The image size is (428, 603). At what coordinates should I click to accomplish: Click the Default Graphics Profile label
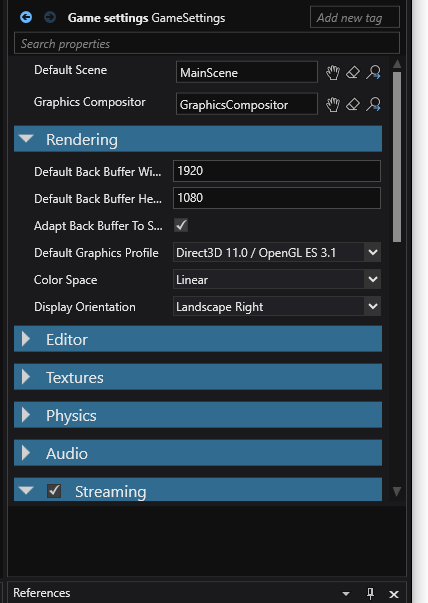[96, 253]
